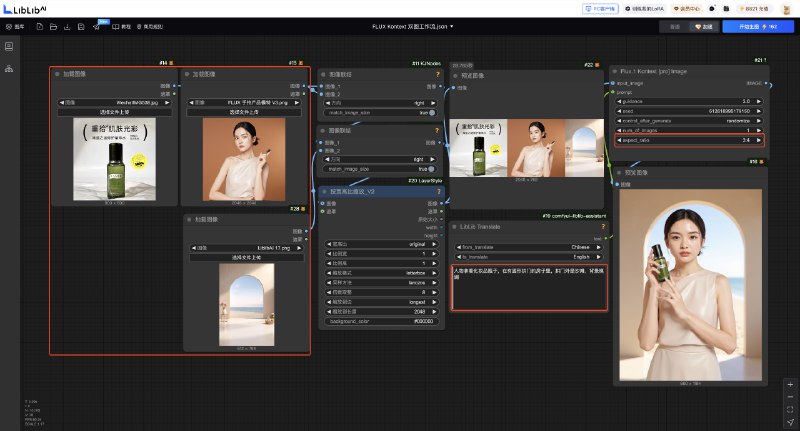The width and height of the screenshot is (800, 431).
Task: Open the folder icon in top toolbar
Action: 54,27
